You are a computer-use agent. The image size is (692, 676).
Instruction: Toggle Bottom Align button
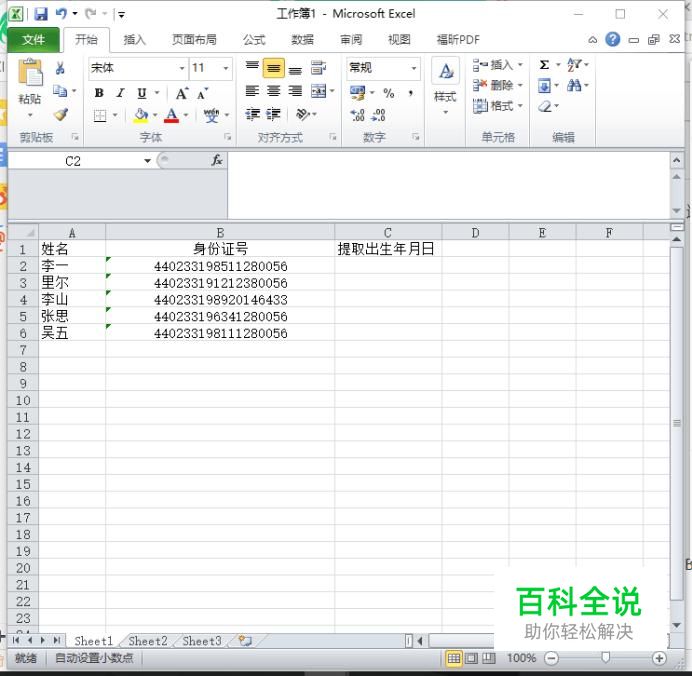(x=295, y=68)
